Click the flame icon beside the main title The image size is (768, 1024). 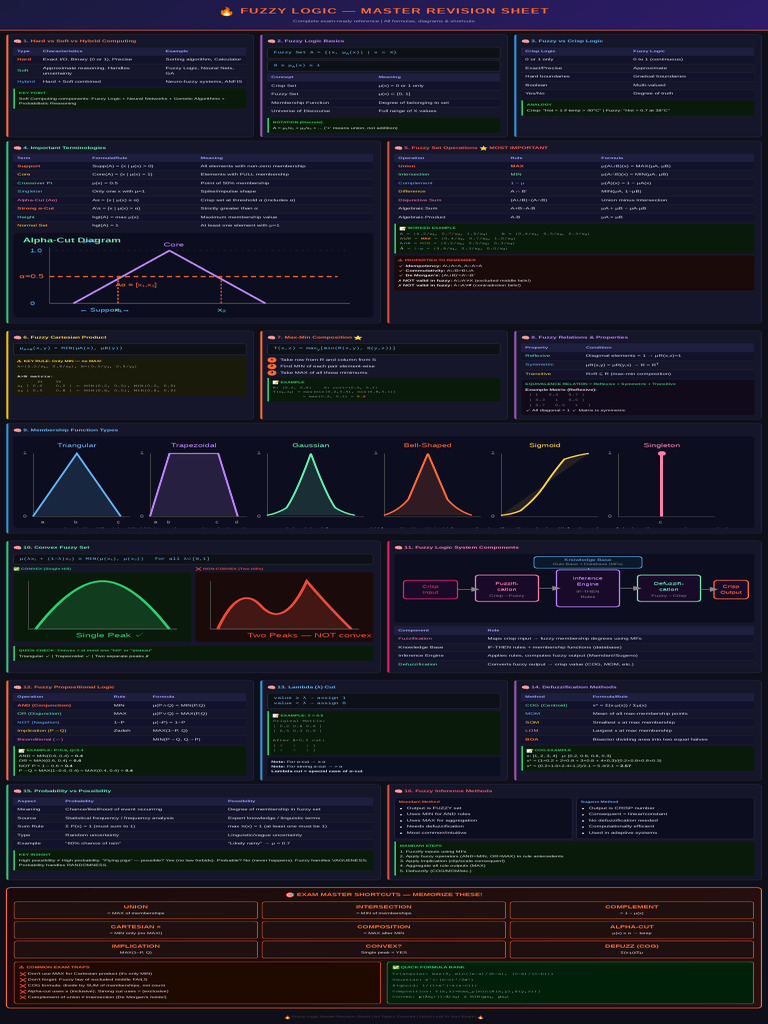tap(226, 11)
